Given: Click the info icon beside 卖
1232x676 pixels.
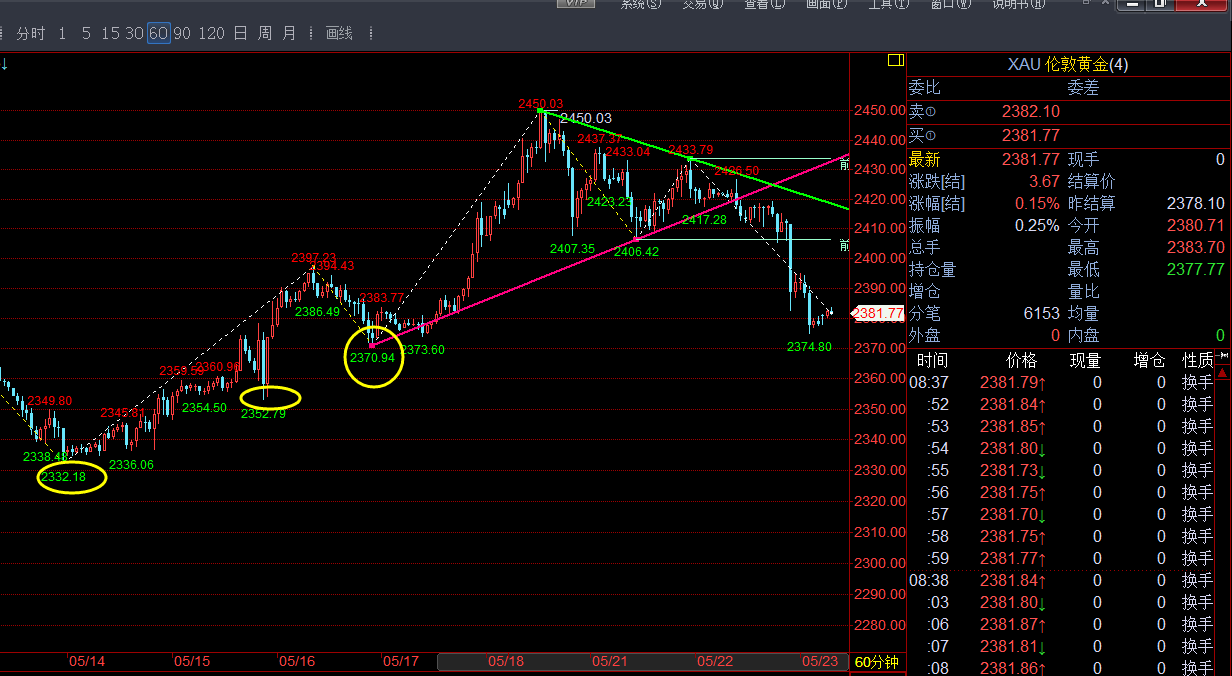Looking at the screenshot, I should tap(931, 112).
